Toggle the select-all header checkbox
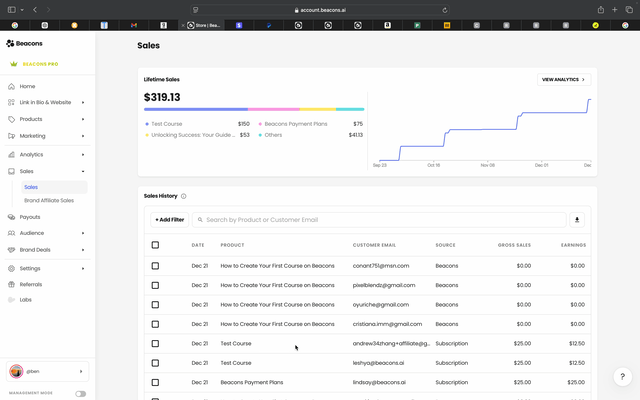The image size is (640, 400). pyautogui.click(x=155, y=245)
